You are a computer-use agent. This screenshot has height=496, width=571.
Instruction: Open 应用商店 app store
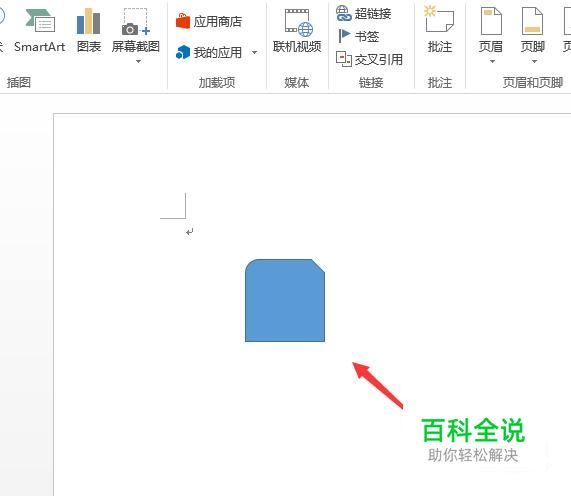coord(209,21)
